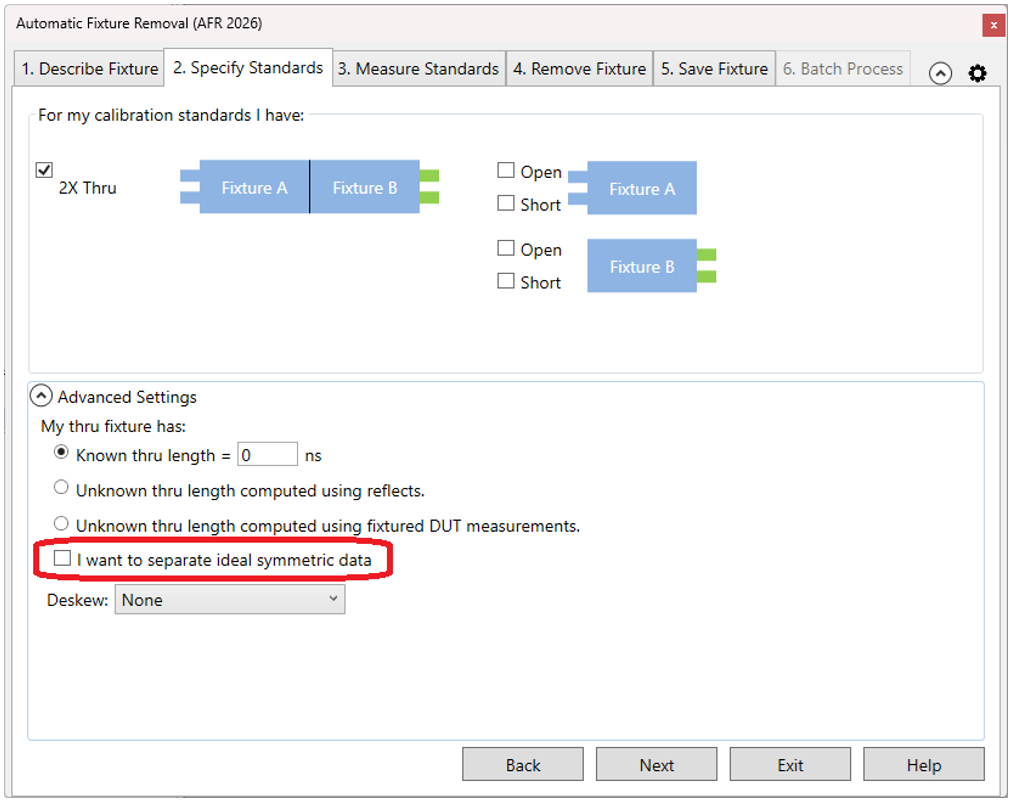Select Unknown thru length computed using reflects
1011x800 pixels.
62,489
